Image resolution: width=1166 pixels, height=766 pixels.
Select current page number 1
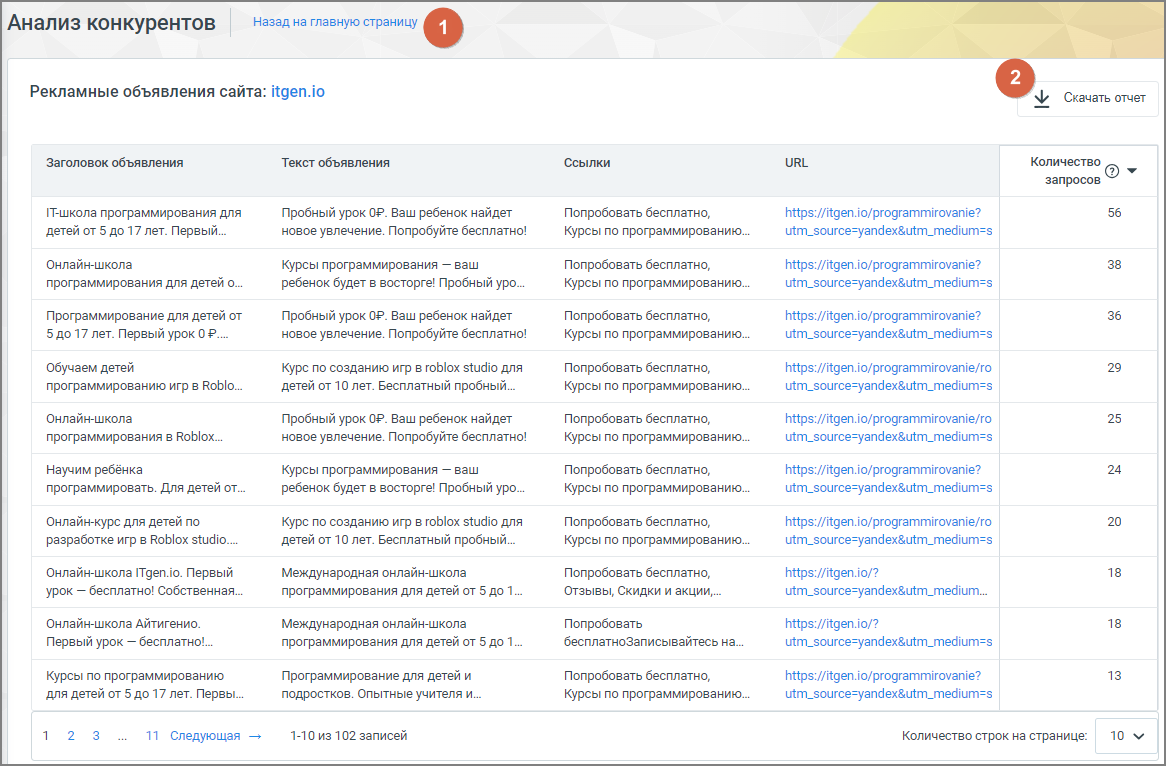46,736
